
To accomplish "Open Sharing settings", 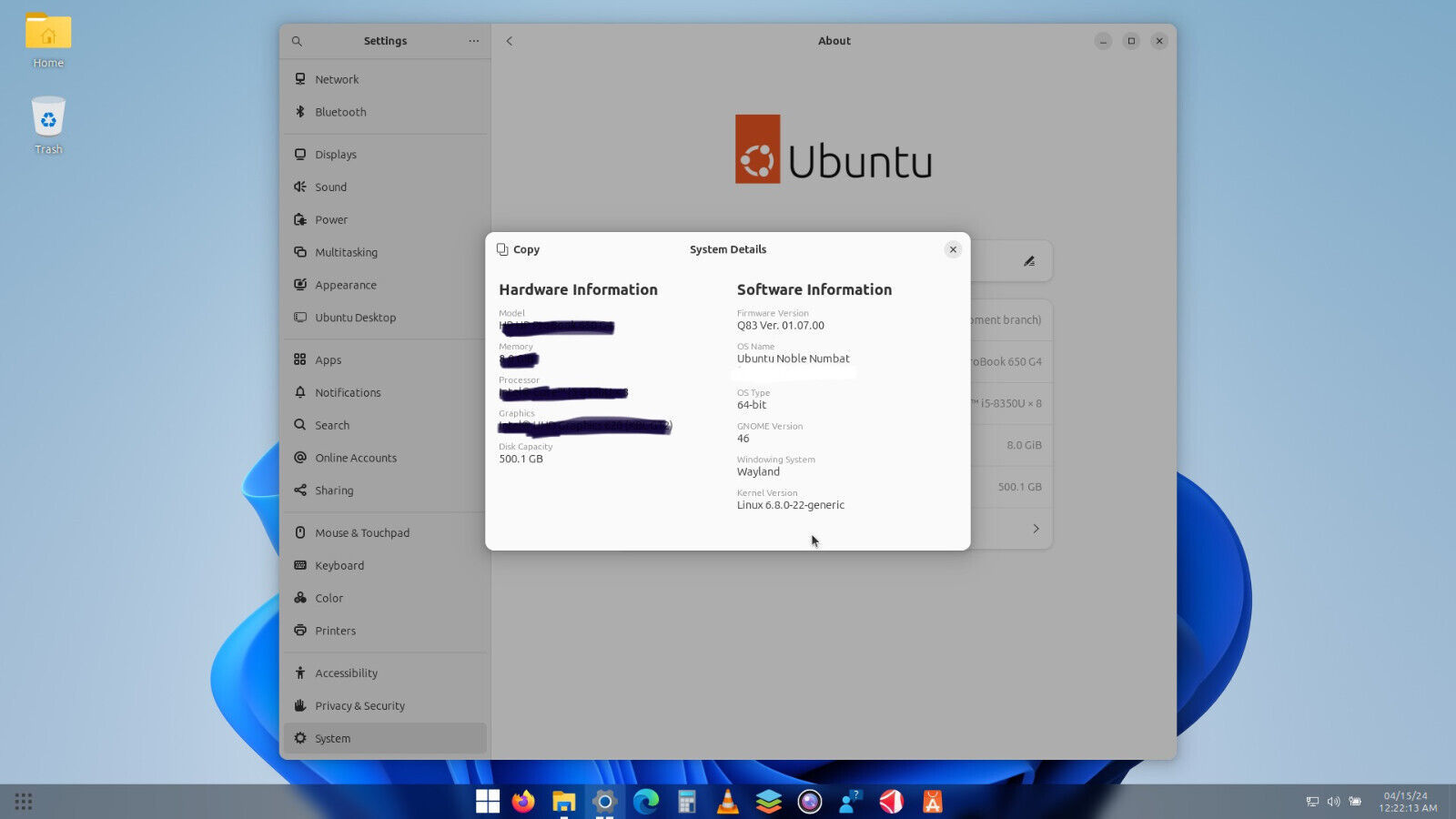I will click(x=385, y=491).
